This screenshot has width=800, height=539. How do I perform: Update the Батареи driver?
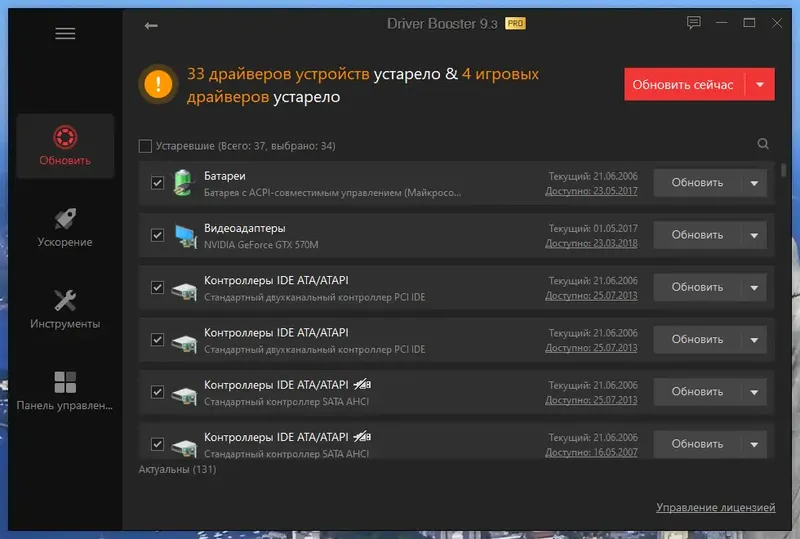(x=697, y=183)
